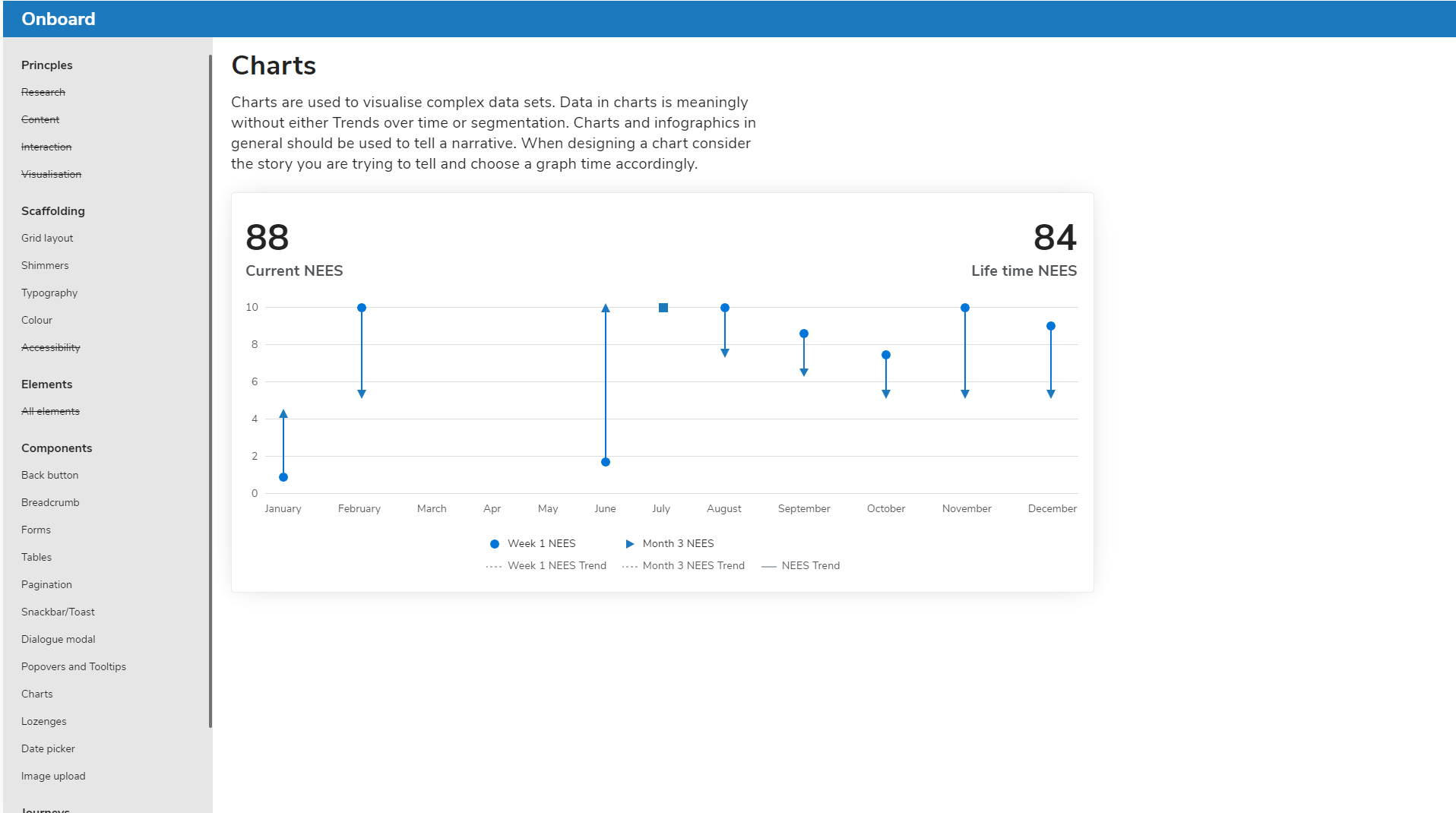Viewport: 1456px width, 813px height.
Task: Go to Typography under Scaffolding
Action: [x=49, y=293]
